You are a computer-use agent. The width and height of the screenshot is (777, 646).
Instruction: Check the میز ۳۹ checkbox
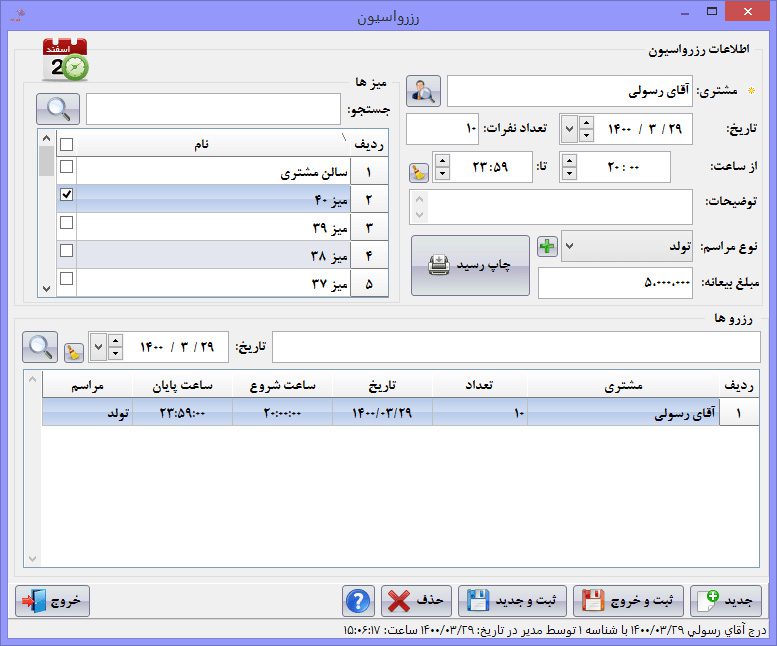[x=66, y=222]
